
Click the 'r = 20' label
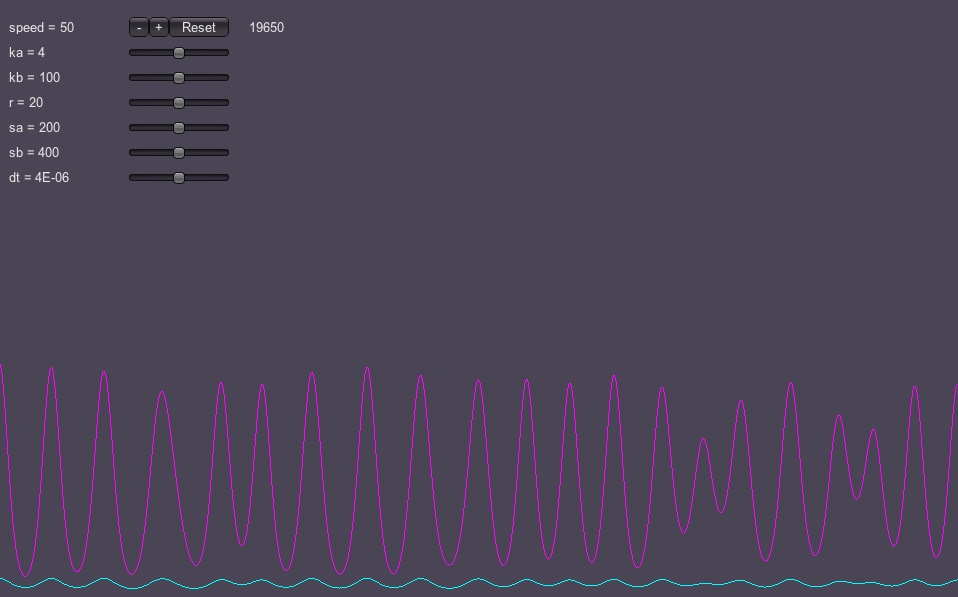point(26,103)
